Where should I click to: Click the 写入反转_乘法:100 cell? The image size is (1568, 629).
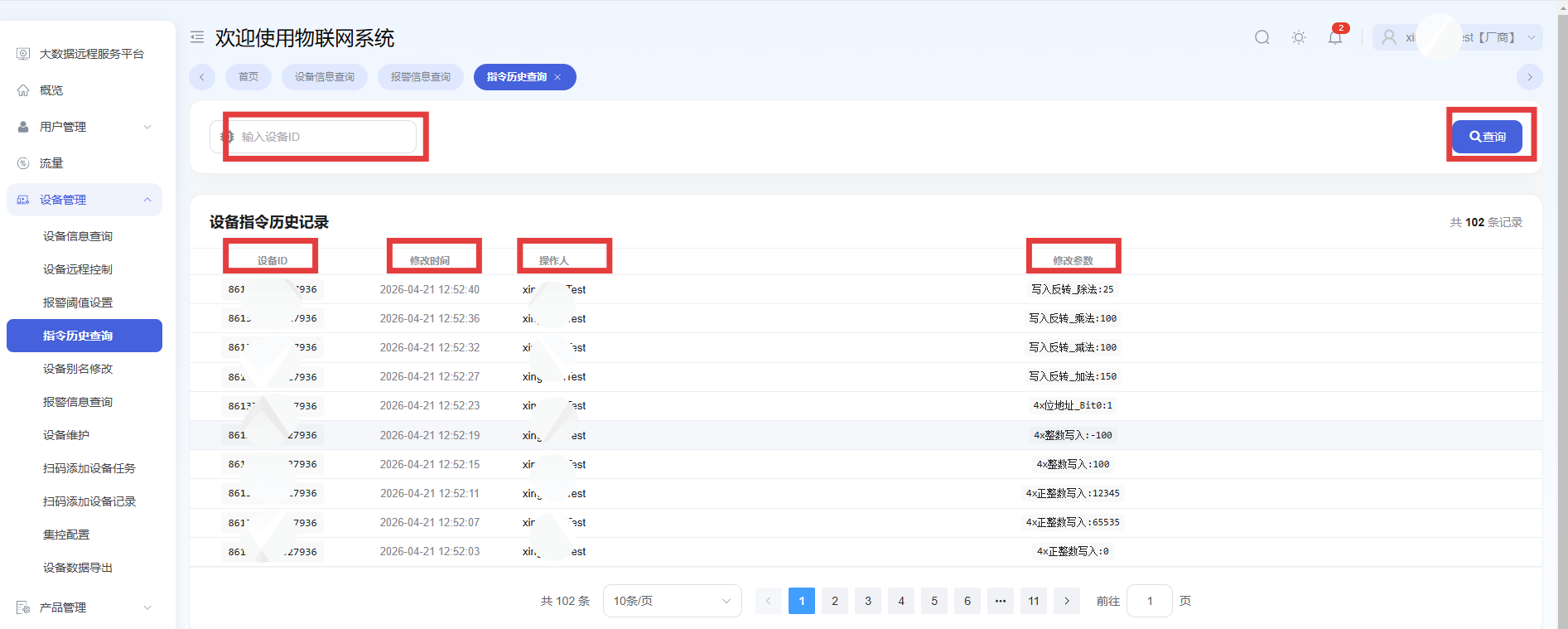(x=1073, y=318)
